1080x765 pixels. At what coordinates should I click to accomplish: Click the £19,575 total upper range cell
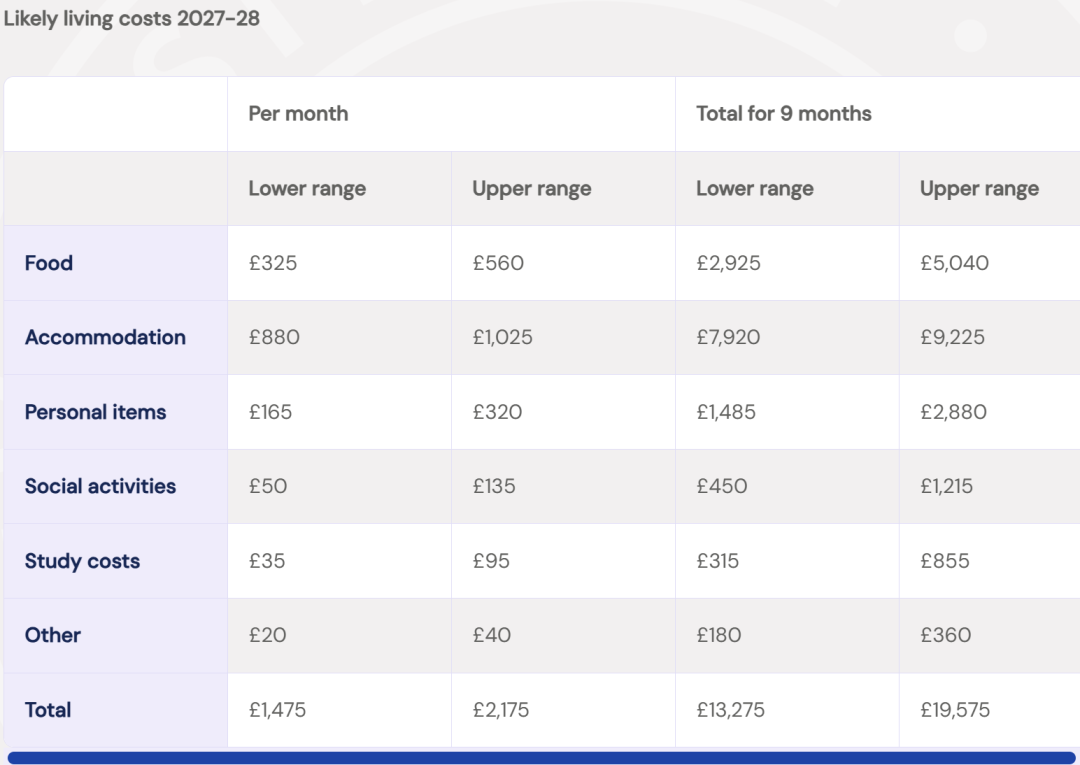pyautogui.click(x=990, y=710)
